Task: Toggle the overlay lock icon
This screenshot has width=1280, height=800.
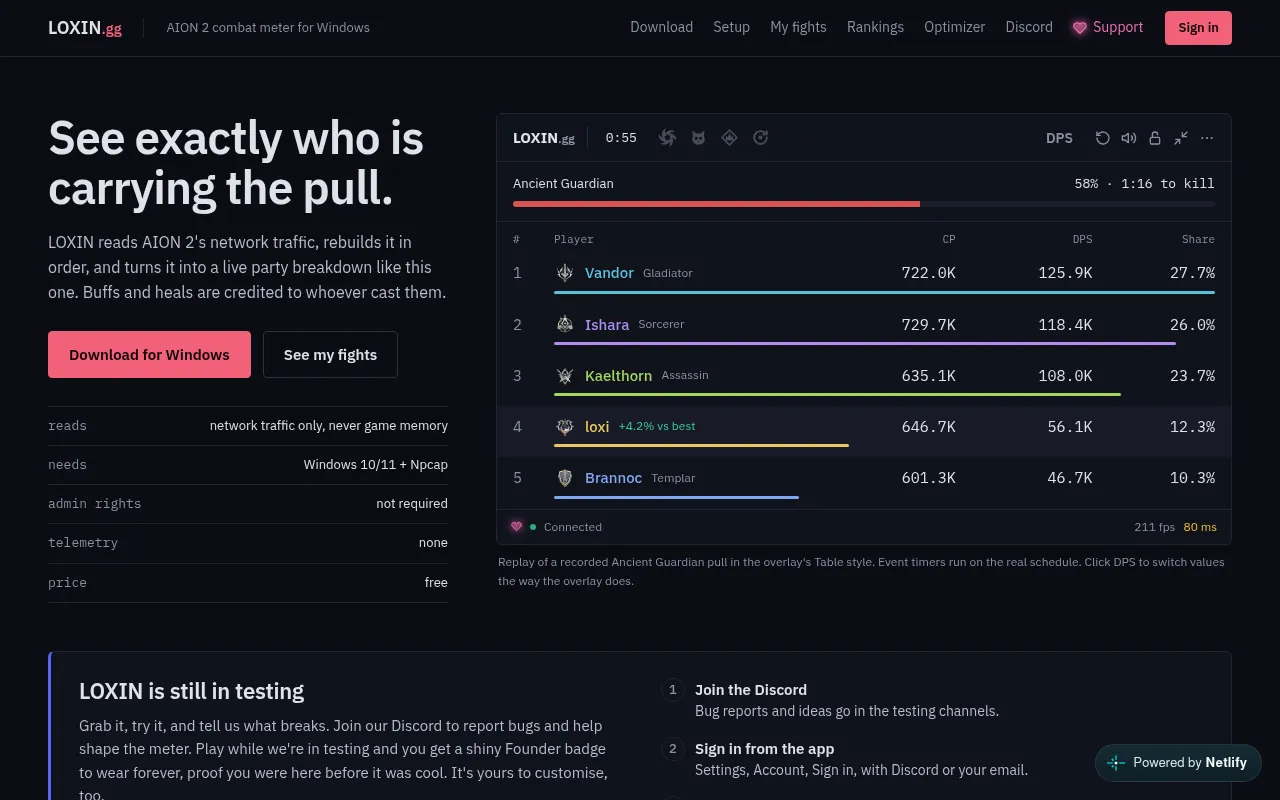Action: (x=1154, y=138)
